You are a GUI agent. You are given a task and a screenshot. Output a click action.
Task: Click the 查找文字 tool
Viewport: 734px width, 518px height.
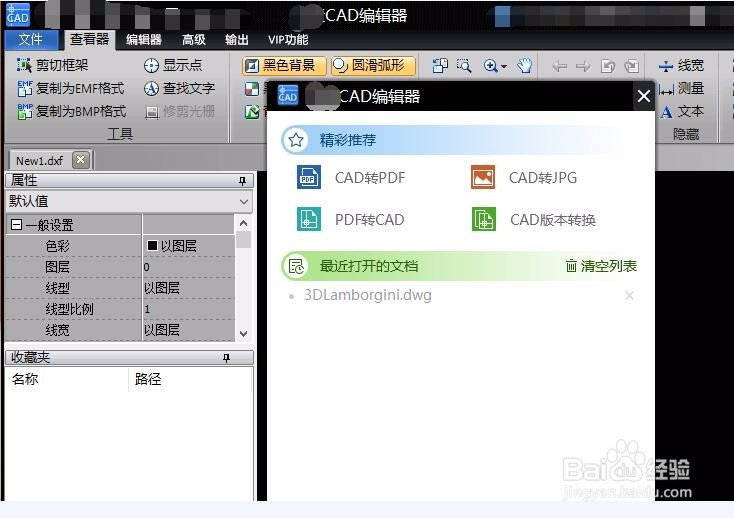pos(179,88)
